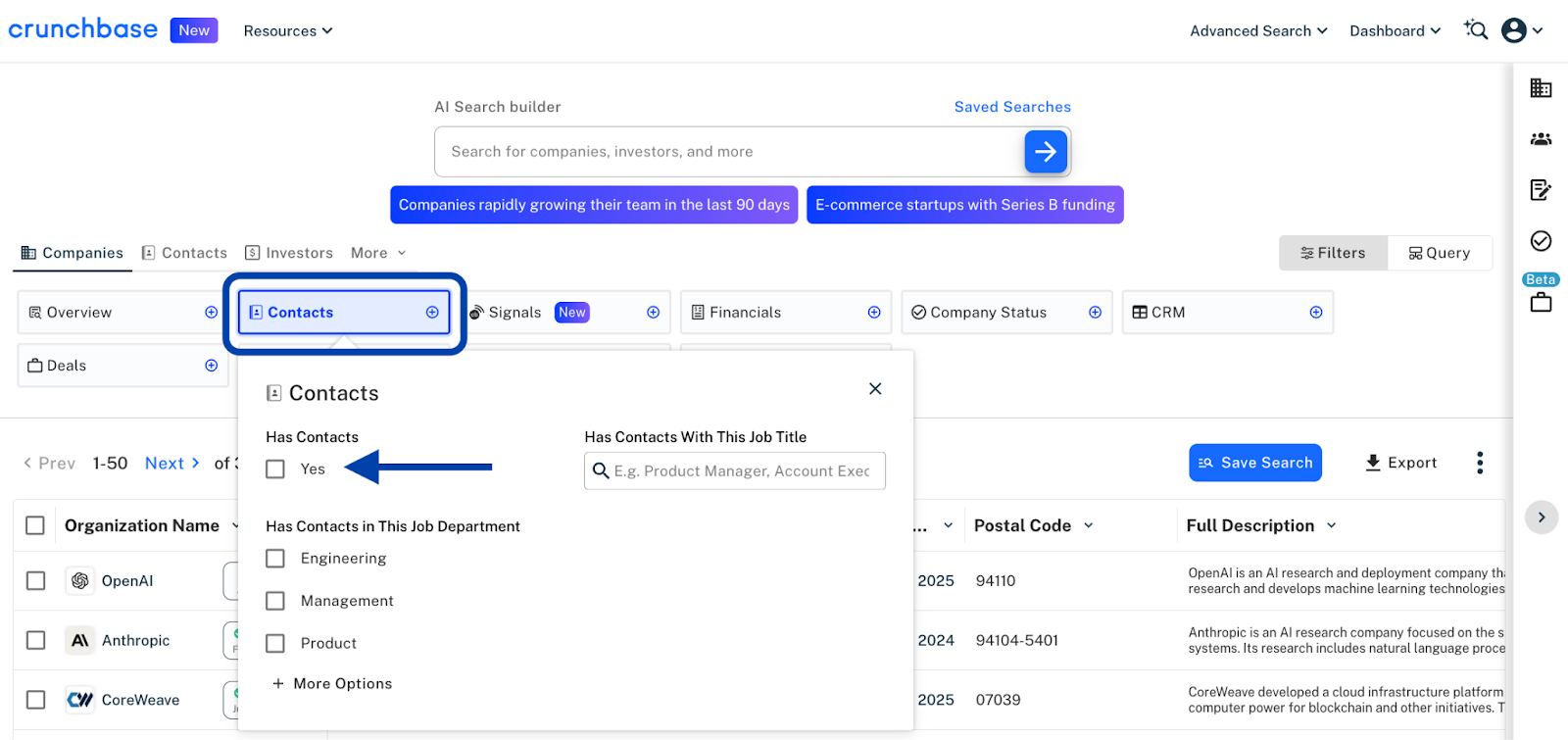The height and width of the screenshot is (740, 1568).
Task: Click postal code 94104-5401
Action: point(1017,641)
